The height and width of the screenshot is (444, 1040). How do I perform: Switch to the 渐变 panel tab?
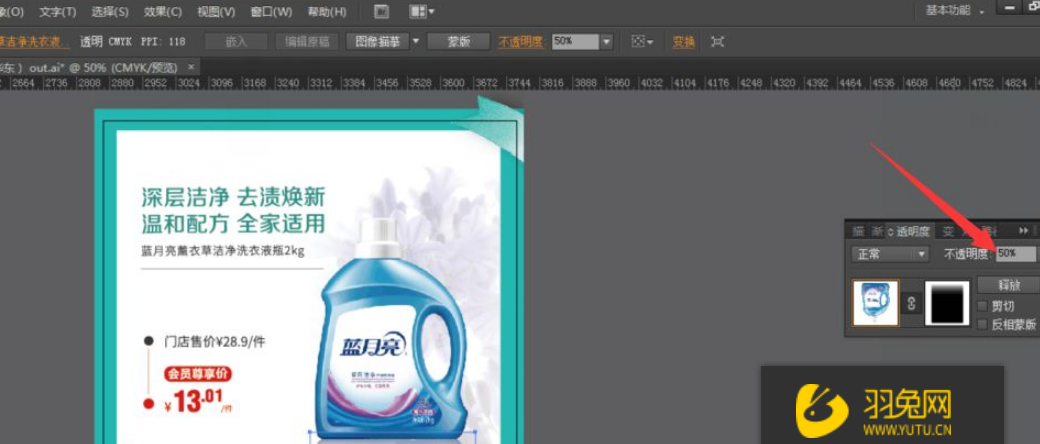(877, 232)
